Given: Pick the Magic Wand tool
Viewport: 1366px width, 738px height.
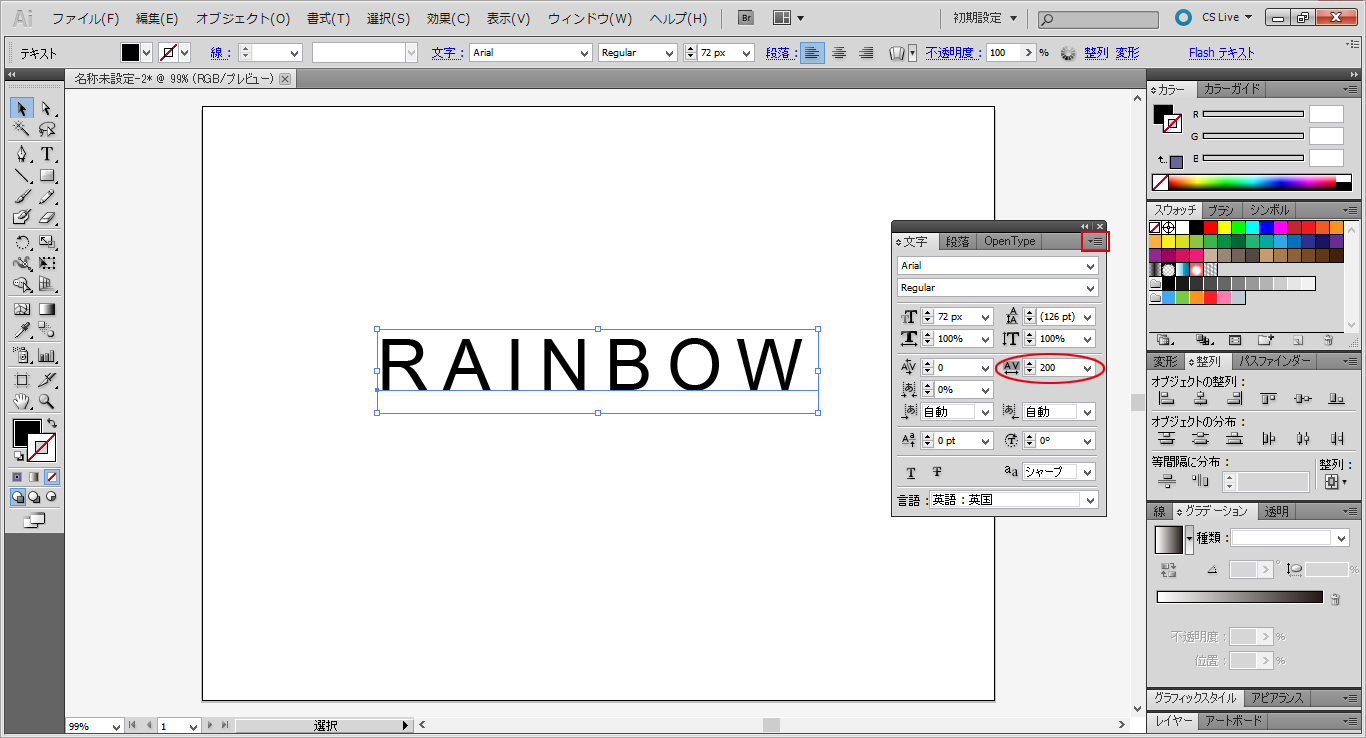Looking at the screenshot, I should tap(22, 129).
